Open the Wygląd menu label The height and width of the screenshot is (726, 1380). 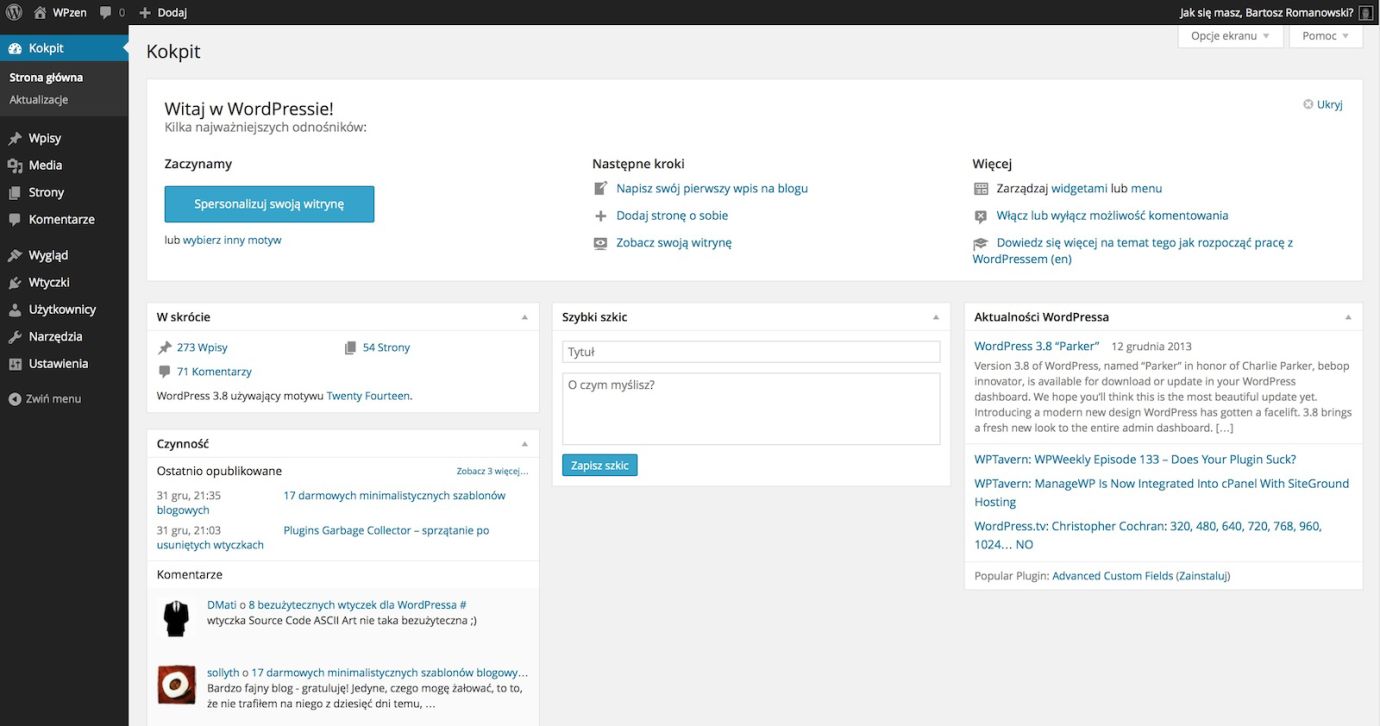tap(49, 255)
